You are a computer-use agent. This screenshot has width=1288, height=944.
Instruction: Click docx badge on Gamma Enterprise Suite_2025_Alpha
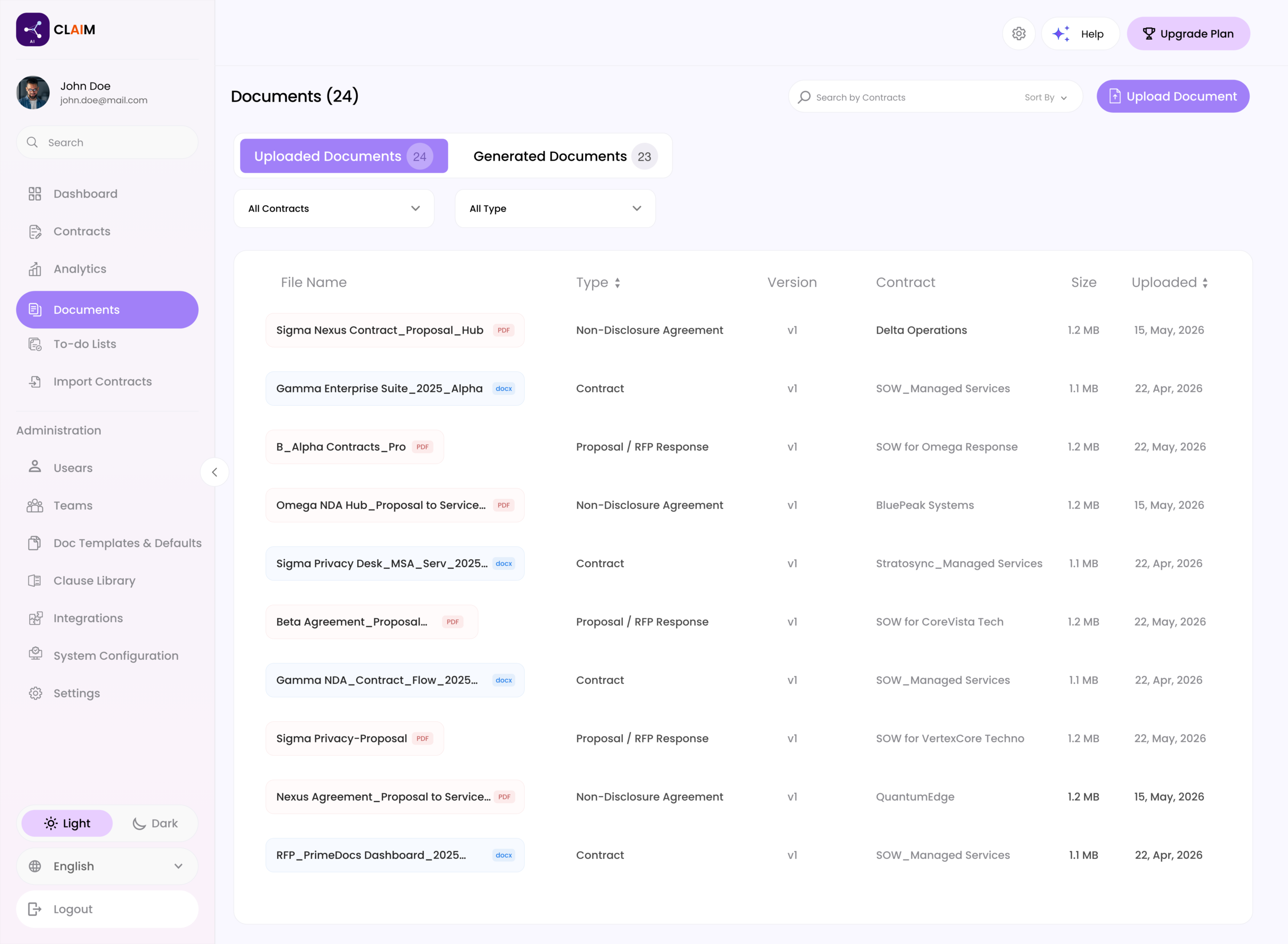(x=504, y=389)
